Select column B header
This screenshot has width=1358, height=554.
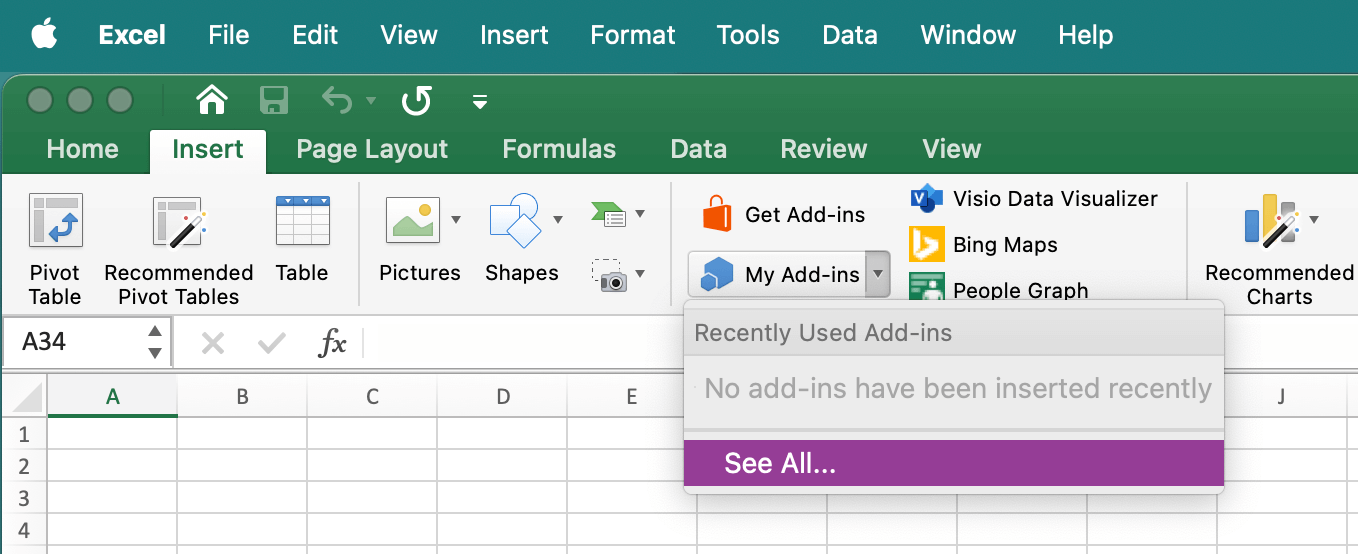point(243,397)
